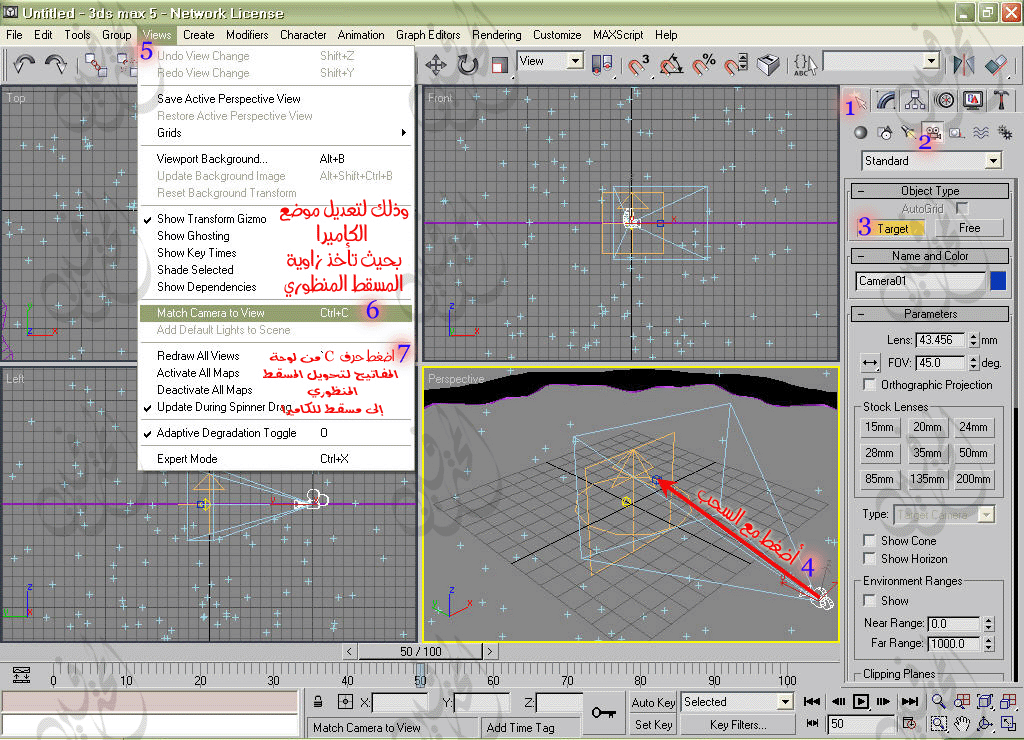Viewport: 1024px width, 740px height.
Task: Open the Modify command panel tab
Action: pos(886,100)
